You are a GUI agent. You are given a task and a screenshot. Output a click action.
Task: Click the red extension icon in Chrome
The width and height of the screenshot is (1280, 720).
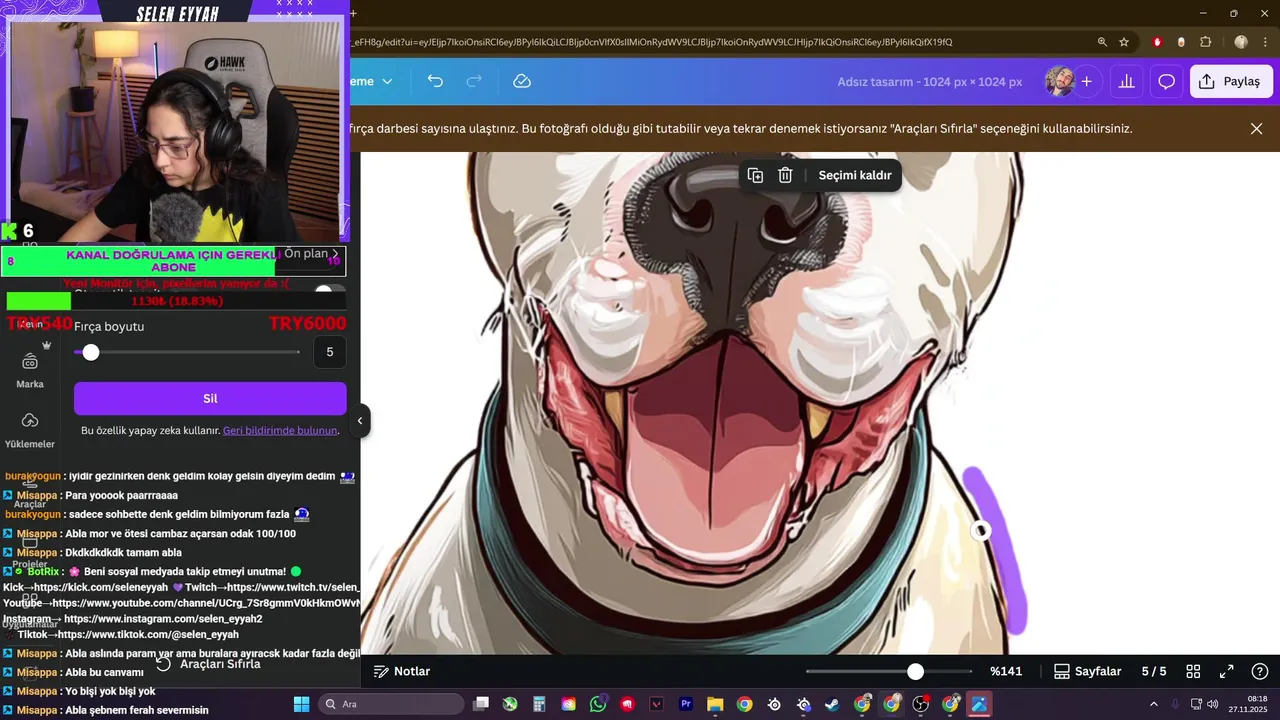[1158, 42]
